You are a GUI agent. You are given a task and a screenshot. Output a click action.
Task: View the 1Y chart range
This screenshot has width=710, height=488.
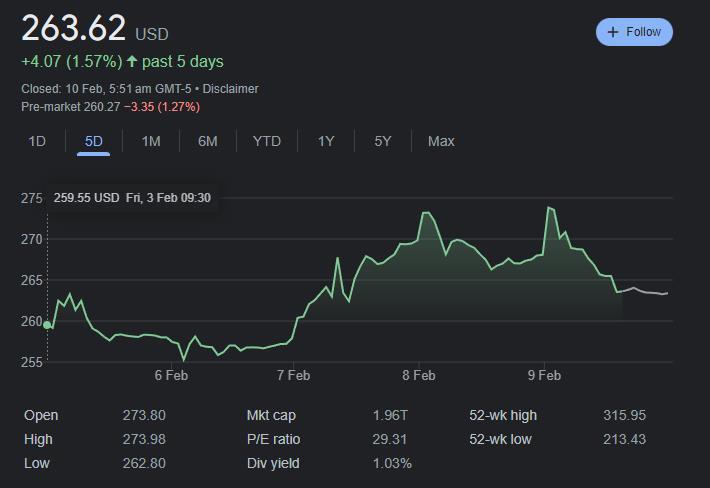(326, 141)
